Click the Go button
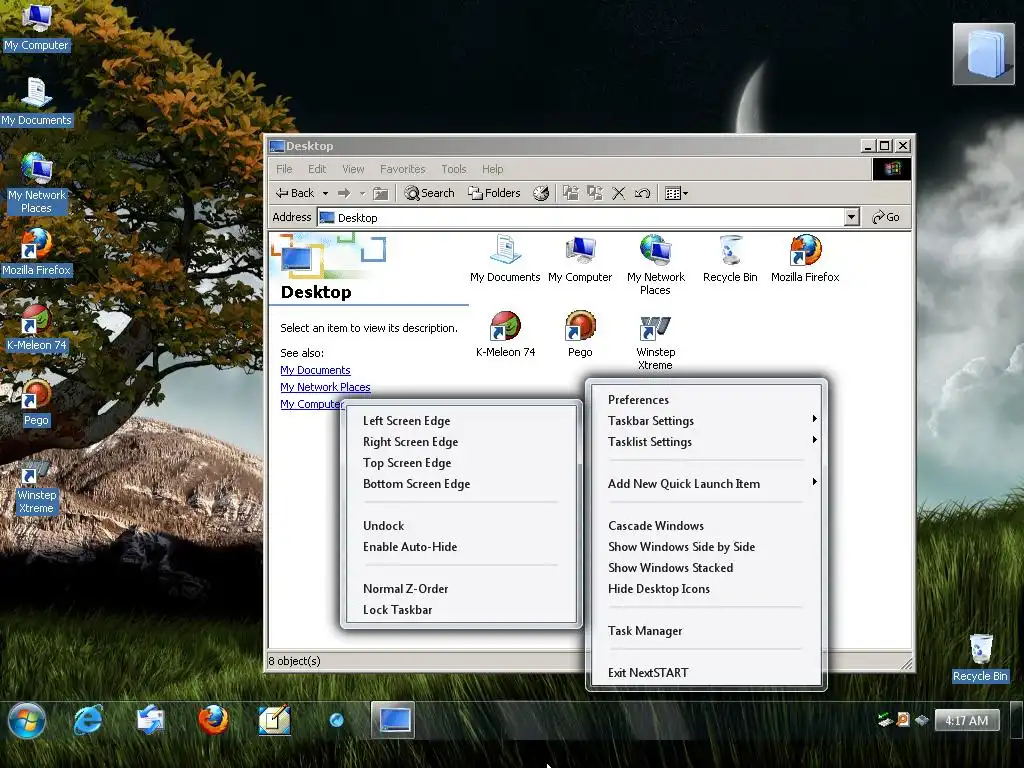Image resolution: width=1024 pixels, height=768 pixels. (x=886, y=217)
